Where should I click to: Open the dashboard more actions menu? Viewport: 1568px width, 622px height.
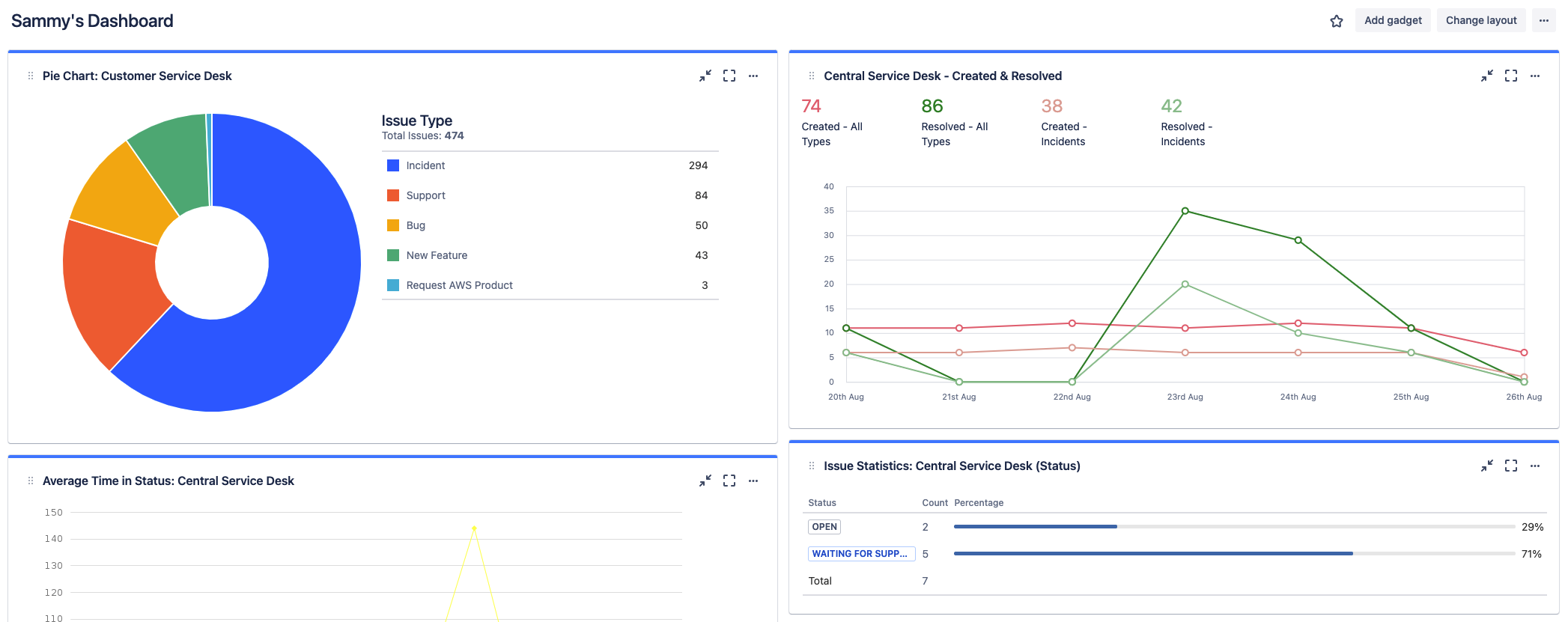[x=1543, y=21]
